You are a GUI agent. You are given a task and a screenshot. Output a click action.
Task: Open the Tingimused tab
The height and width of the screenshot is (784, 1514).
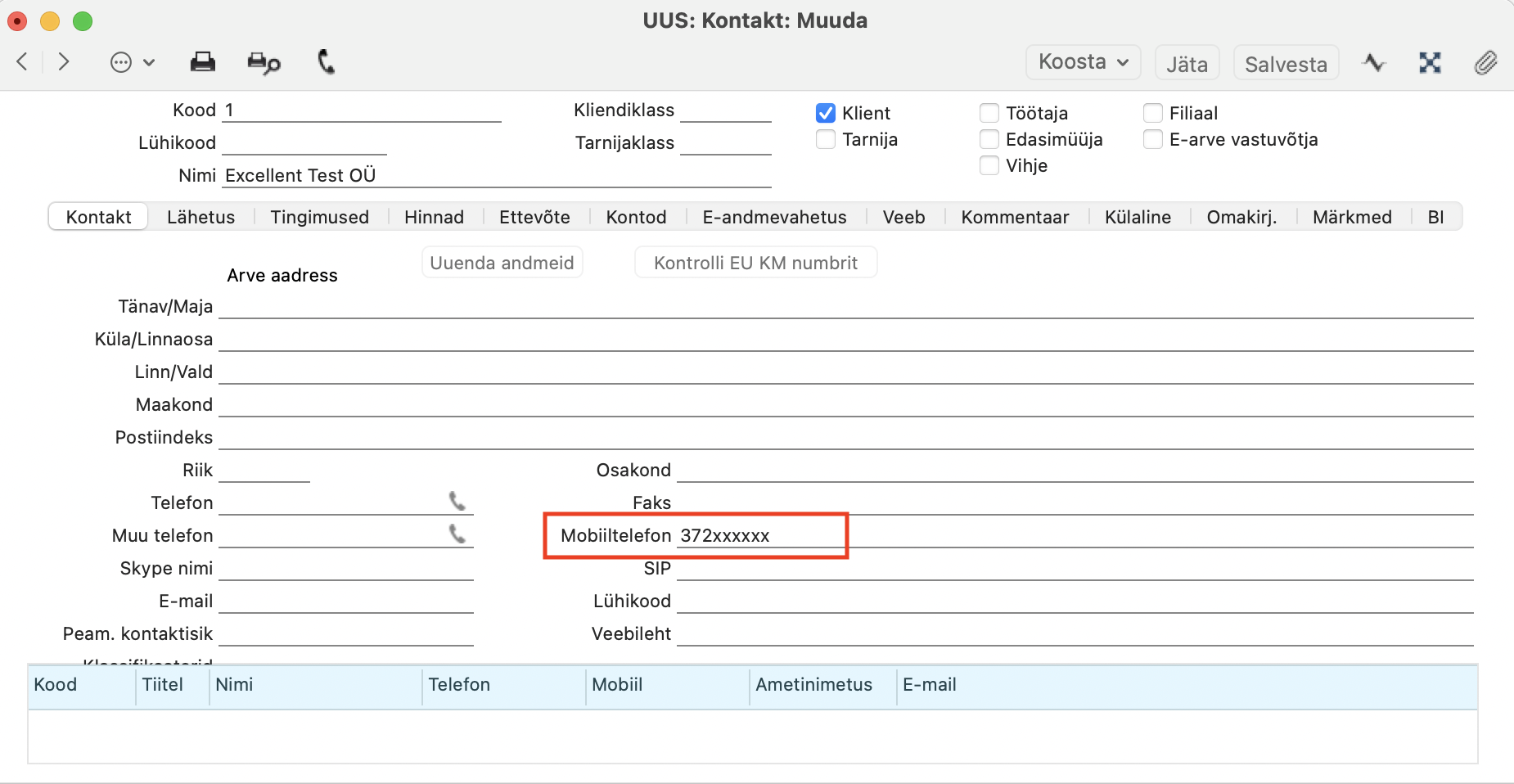[319, 217]
